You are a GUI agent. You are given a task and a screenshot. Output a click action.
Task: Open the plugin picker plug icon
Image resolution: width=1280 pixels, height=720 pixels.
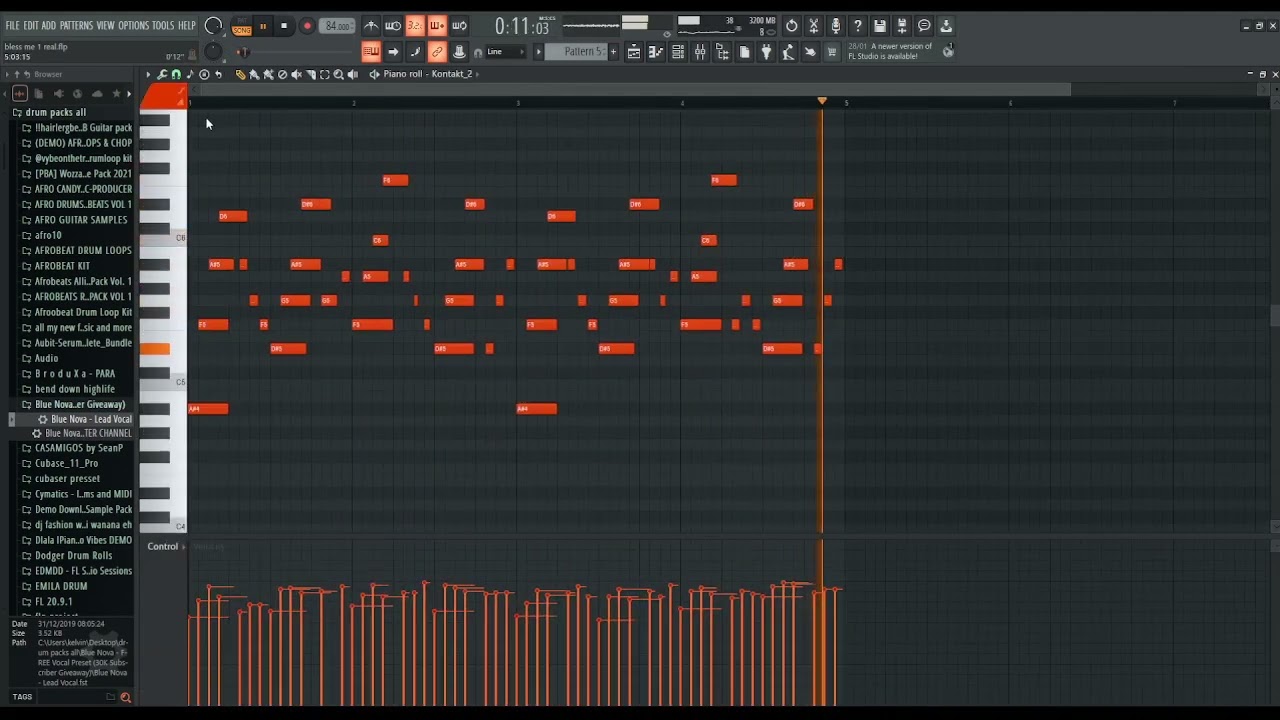pos(766,52)
